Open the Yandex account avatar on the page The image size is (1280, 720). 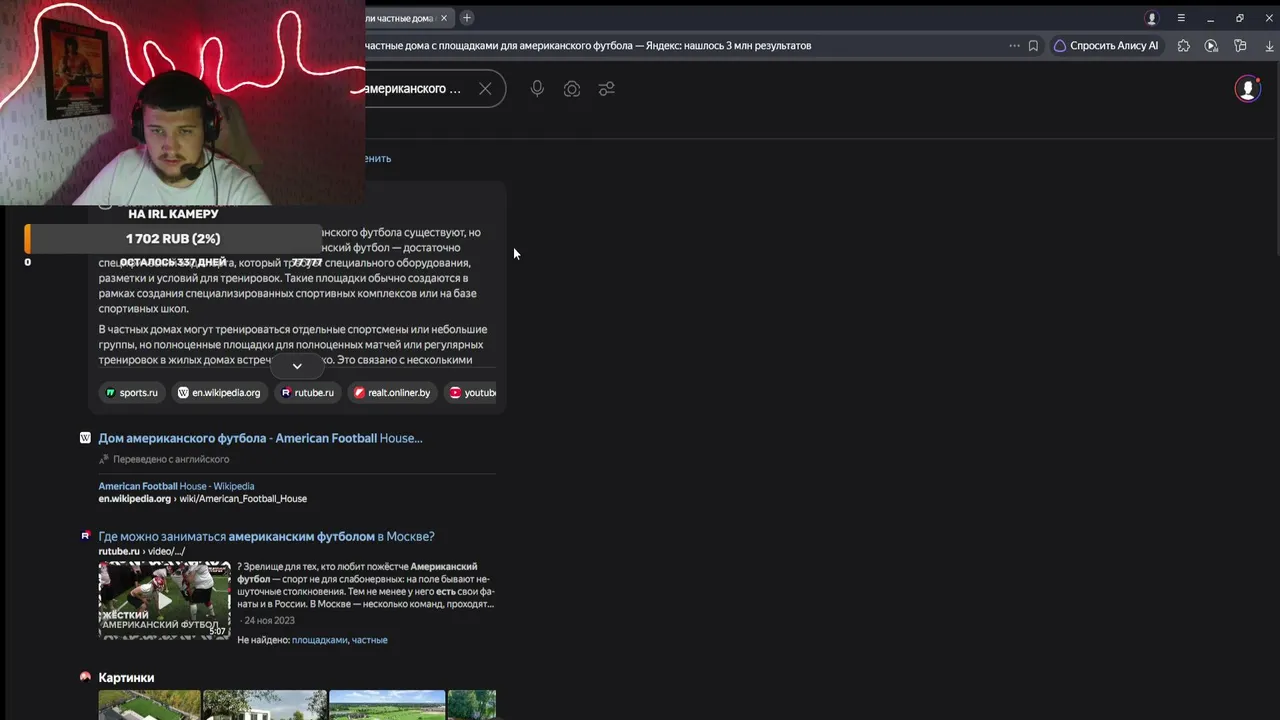pyautogui.click(x=1247, y=89)
